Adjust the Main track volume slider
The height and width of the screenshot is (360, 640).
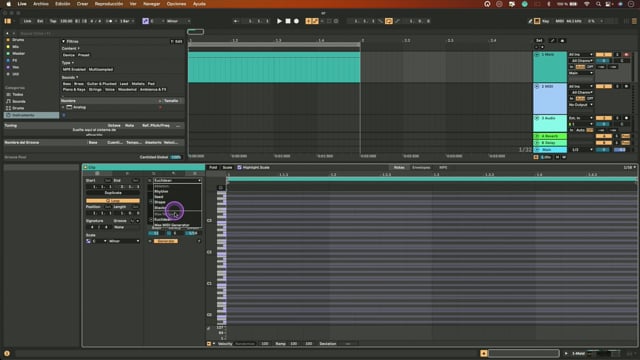coord(604,150)
